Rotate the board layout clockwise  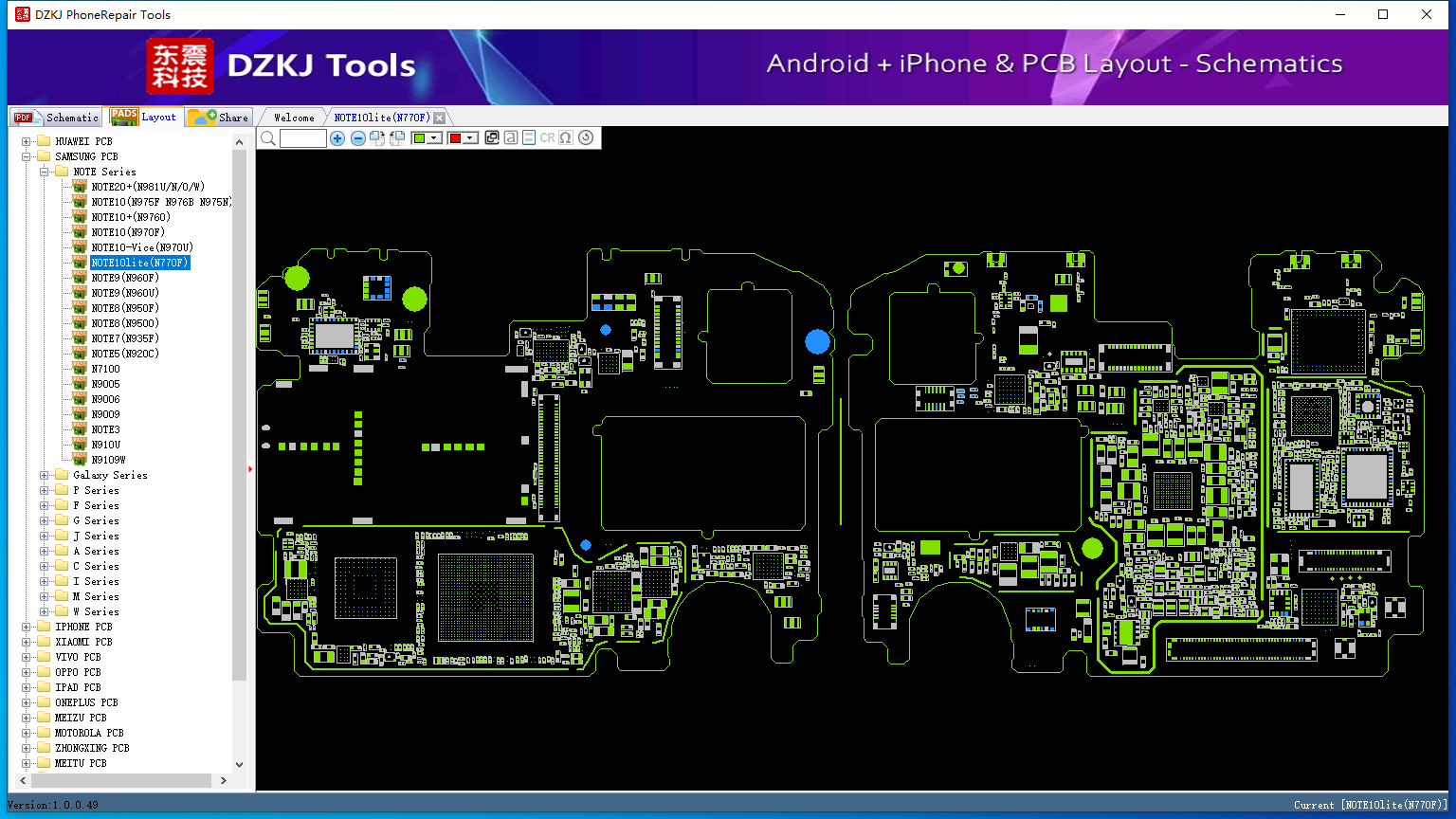point(377,138)
